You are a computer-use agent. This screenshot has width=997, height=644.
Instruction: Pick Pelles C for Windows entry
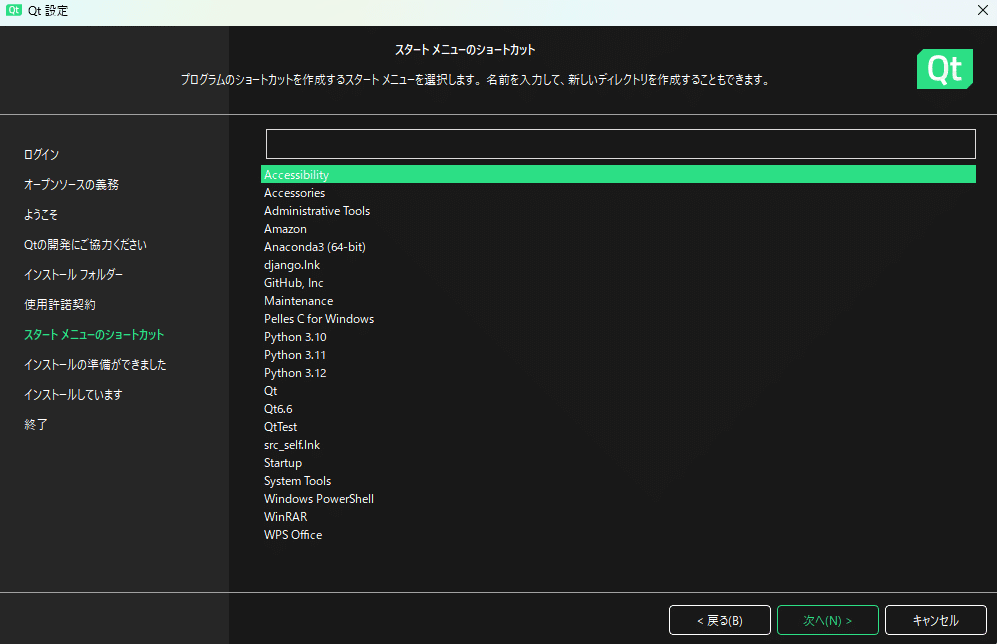click(618, 319)
